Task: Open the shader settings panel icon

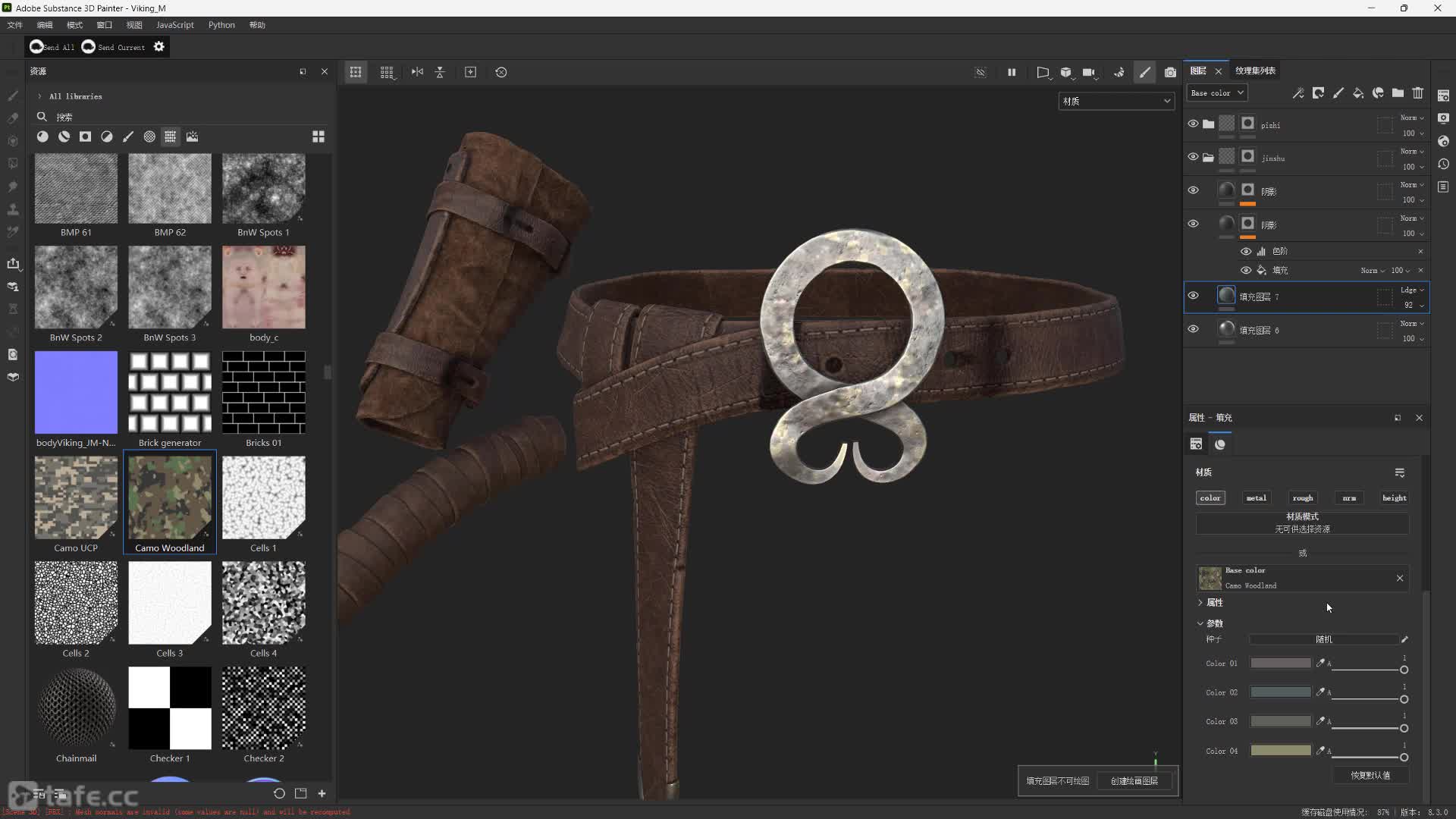Action: (x=1443, y=141)
